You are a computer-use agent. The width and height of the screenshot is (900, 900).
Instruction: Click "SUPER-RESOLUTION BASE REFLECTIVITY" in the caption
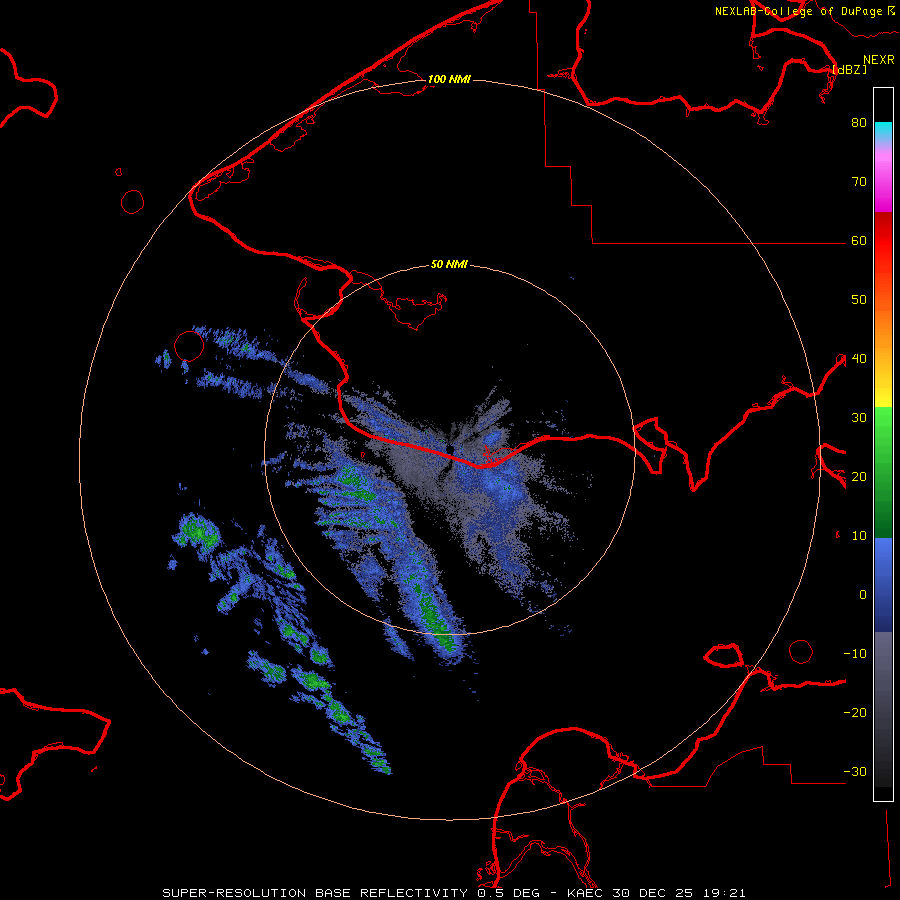coord(315,893)
